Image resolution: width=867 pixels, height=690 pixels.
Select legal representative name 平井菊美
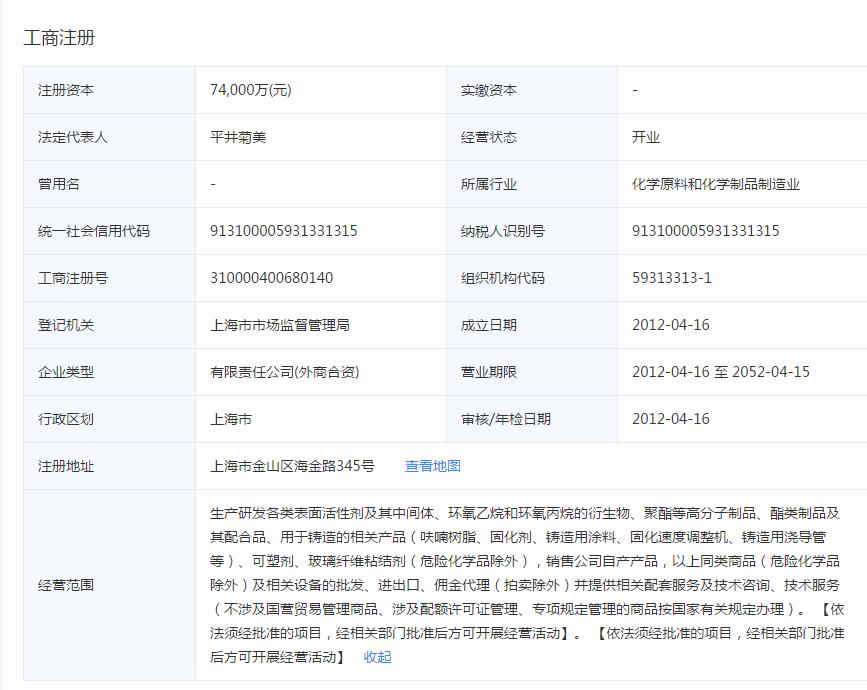click(238, 137)
